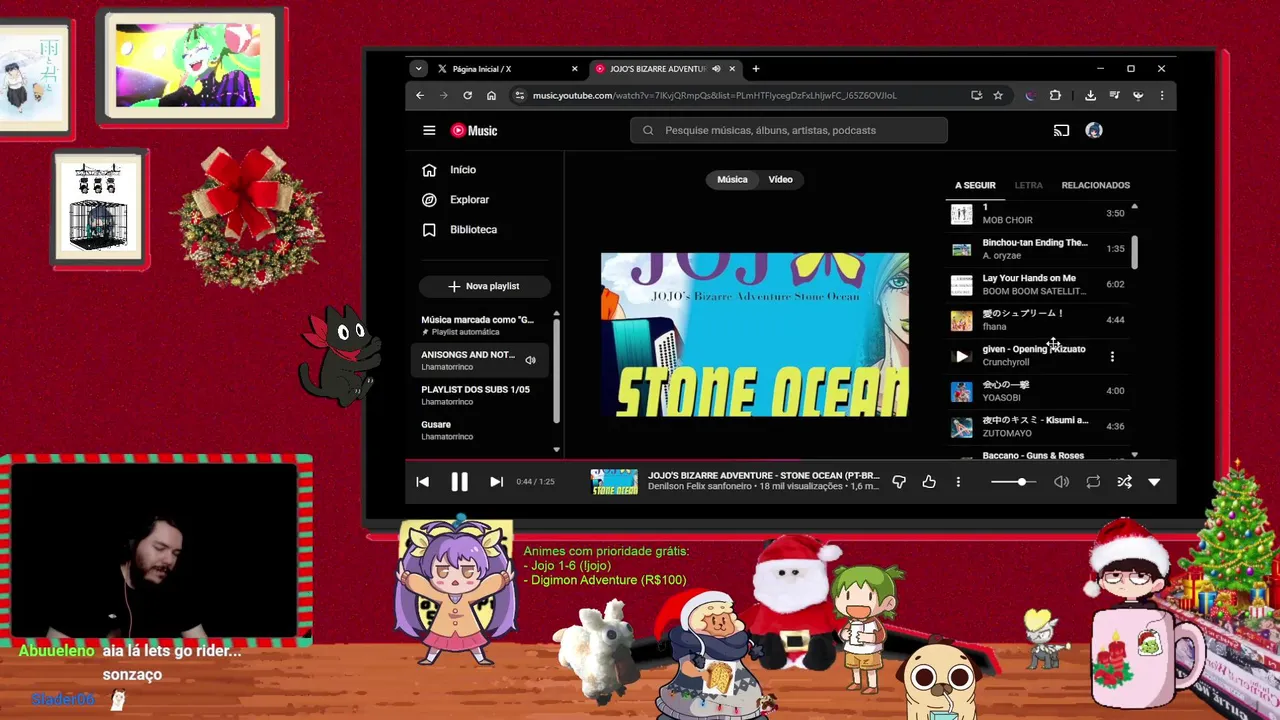Open the browser extensions puzzle icon
1280x720 pixels.
point(1055,95)
